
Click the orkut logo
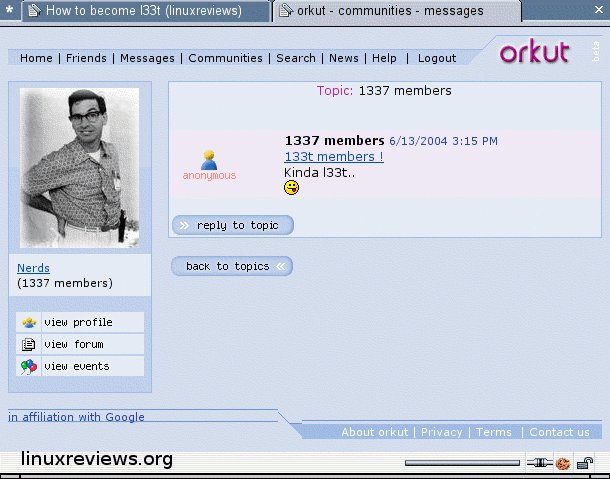535,51
